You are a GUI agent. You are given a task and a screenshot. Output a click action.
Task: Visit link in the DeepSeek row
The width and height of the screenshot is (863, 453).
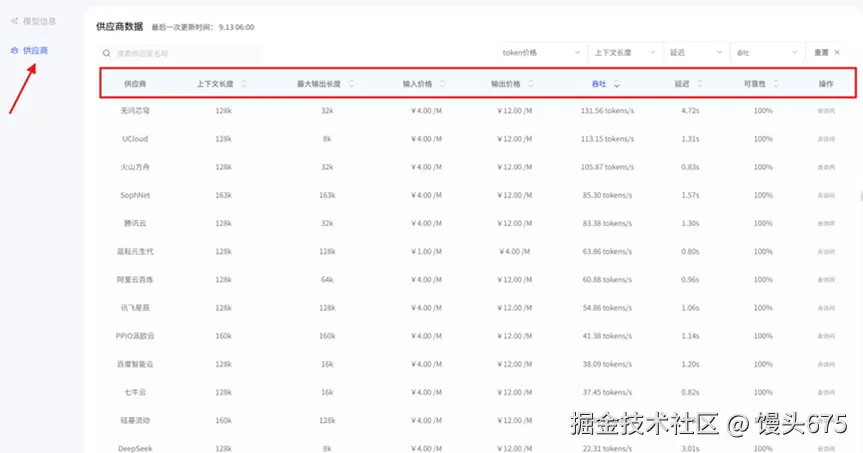pyautogui.click(x=826, y=449)
